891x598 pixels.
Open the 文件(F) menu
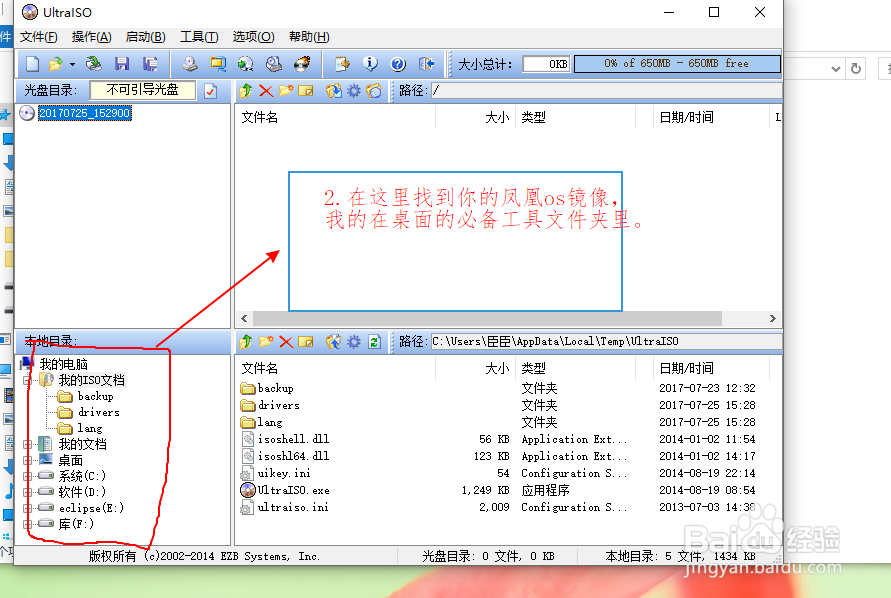pos(39,37)
